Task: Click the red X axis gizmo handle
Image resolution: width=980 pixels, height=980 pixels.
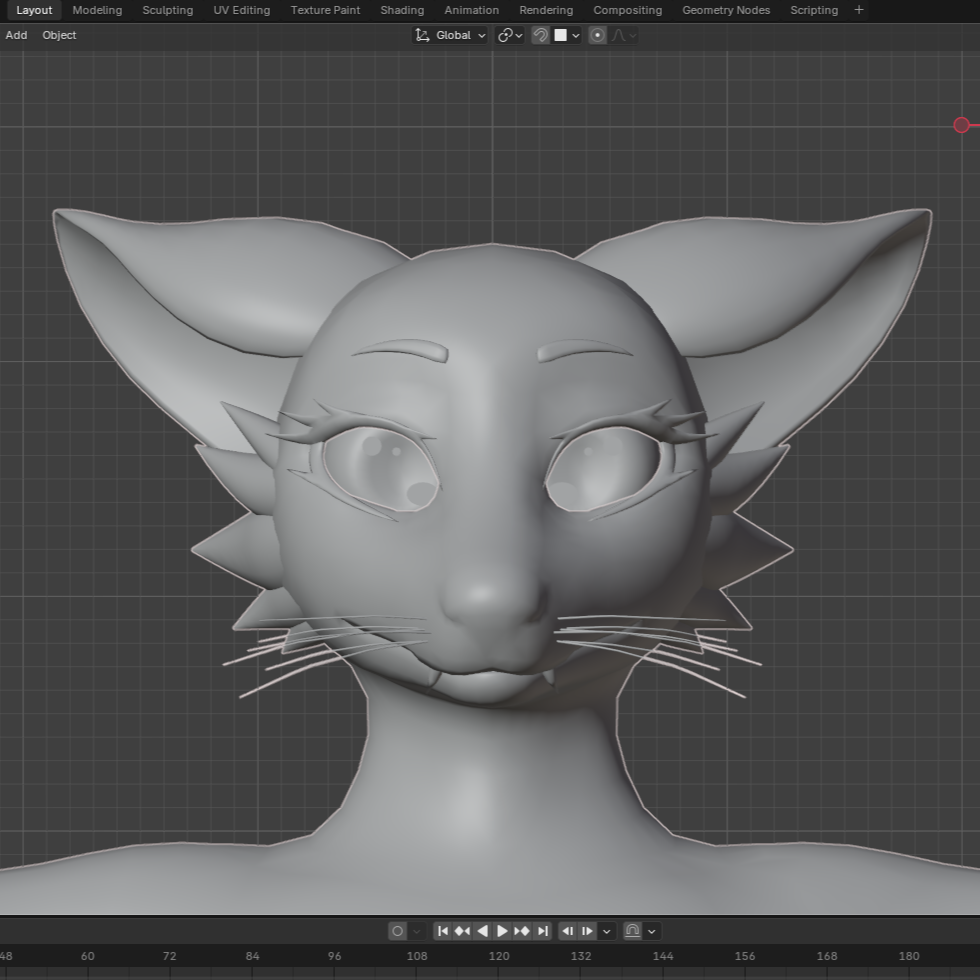Action: pos(962,126)
